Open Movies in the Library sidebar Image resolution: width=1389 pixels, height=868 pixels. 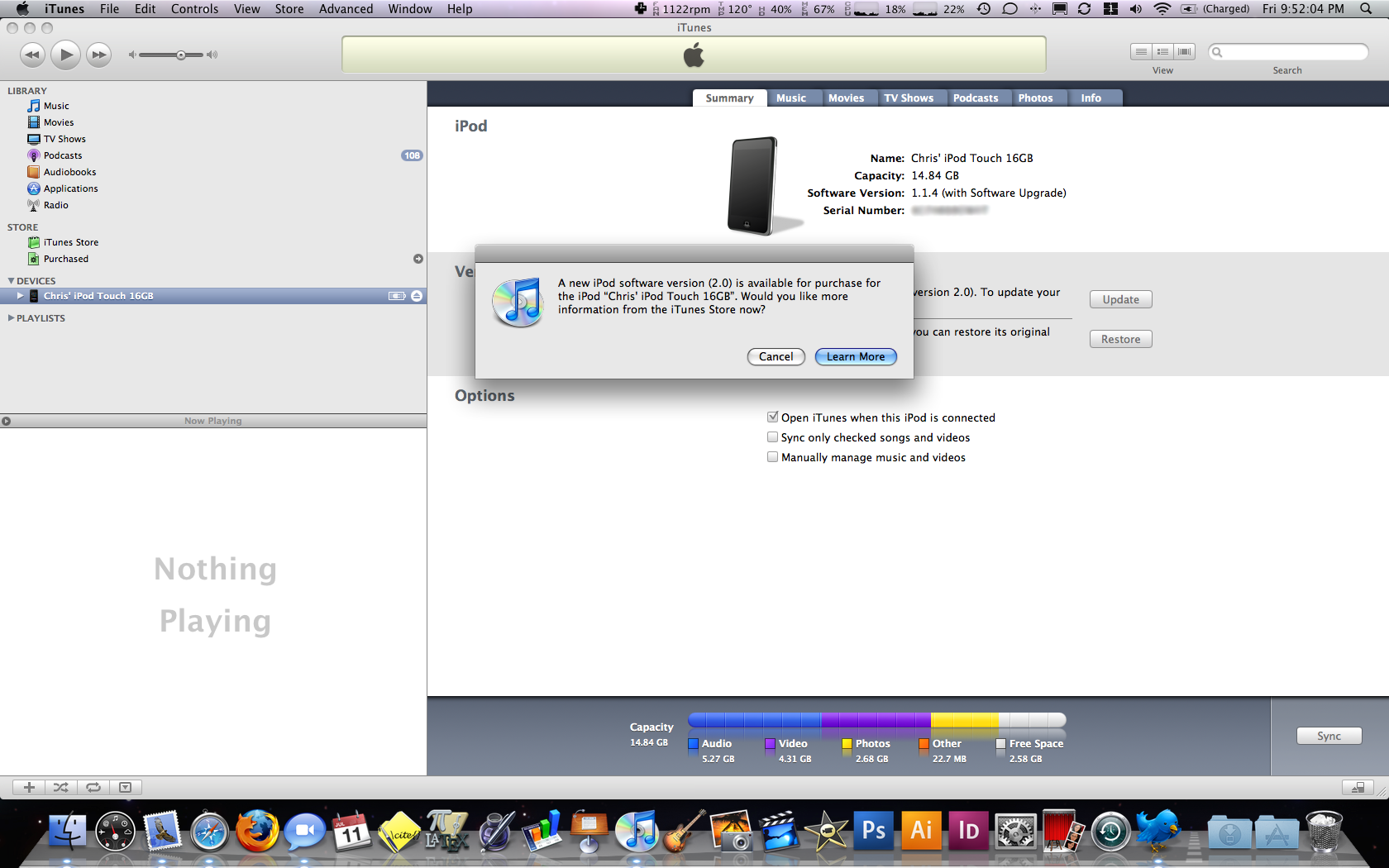(58, 122)
